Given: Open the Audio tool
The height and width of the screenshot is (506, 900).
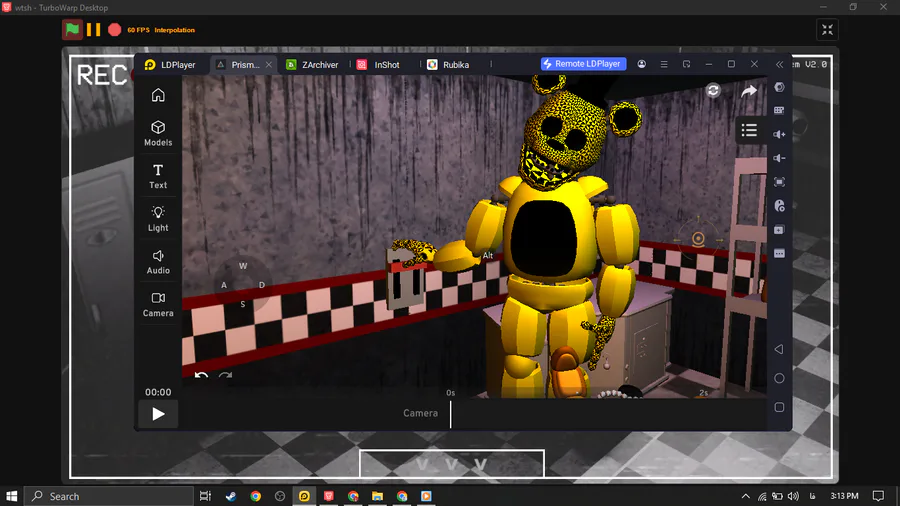Looking at the screenshot, I should [158, 261].
